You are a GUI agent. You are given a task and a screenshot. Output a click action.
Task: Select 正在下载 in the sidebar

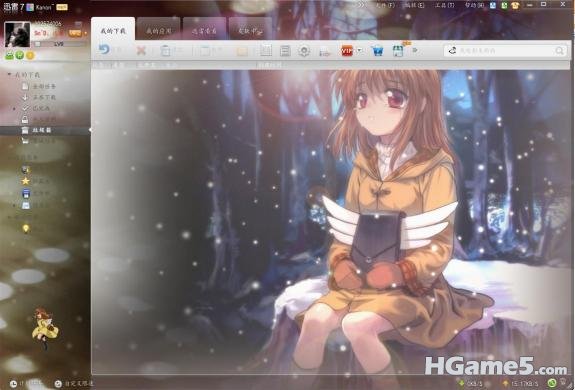click(39, 98)
